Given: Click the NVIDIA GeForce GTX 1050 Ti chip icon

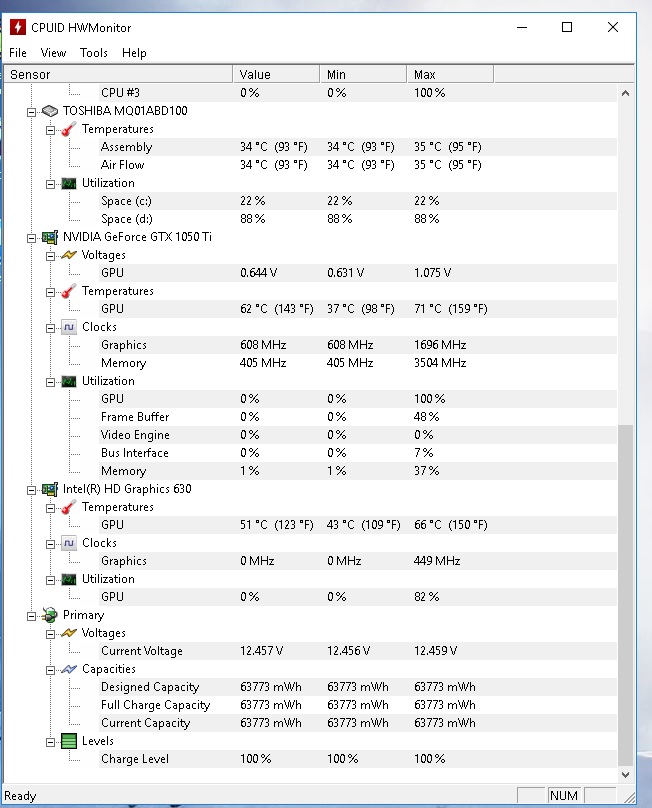Looking at the screenshot, I should point(49,237).
